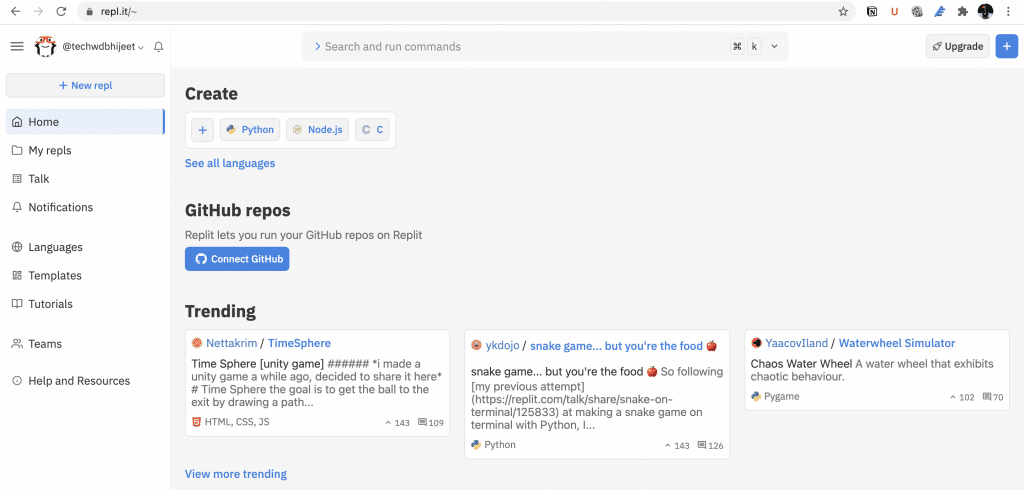Bookmark page with star icon
The width and height of the screenshot is (1024, 490).
[x=843, y=11]
